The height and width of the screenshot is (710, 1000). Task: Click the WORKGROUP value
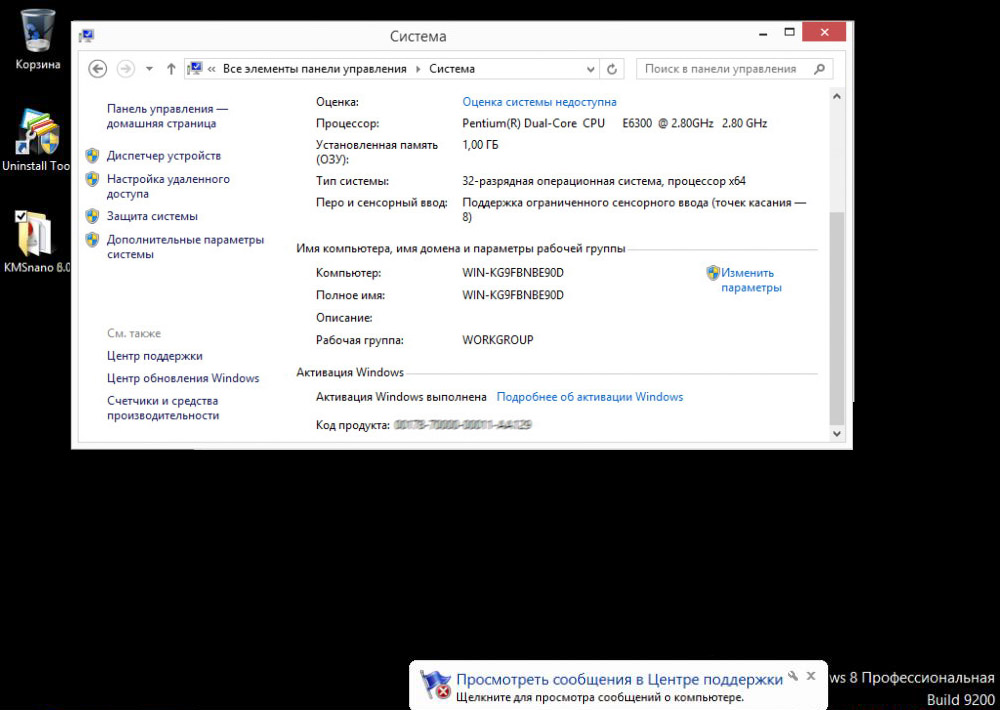coord(497,340)
